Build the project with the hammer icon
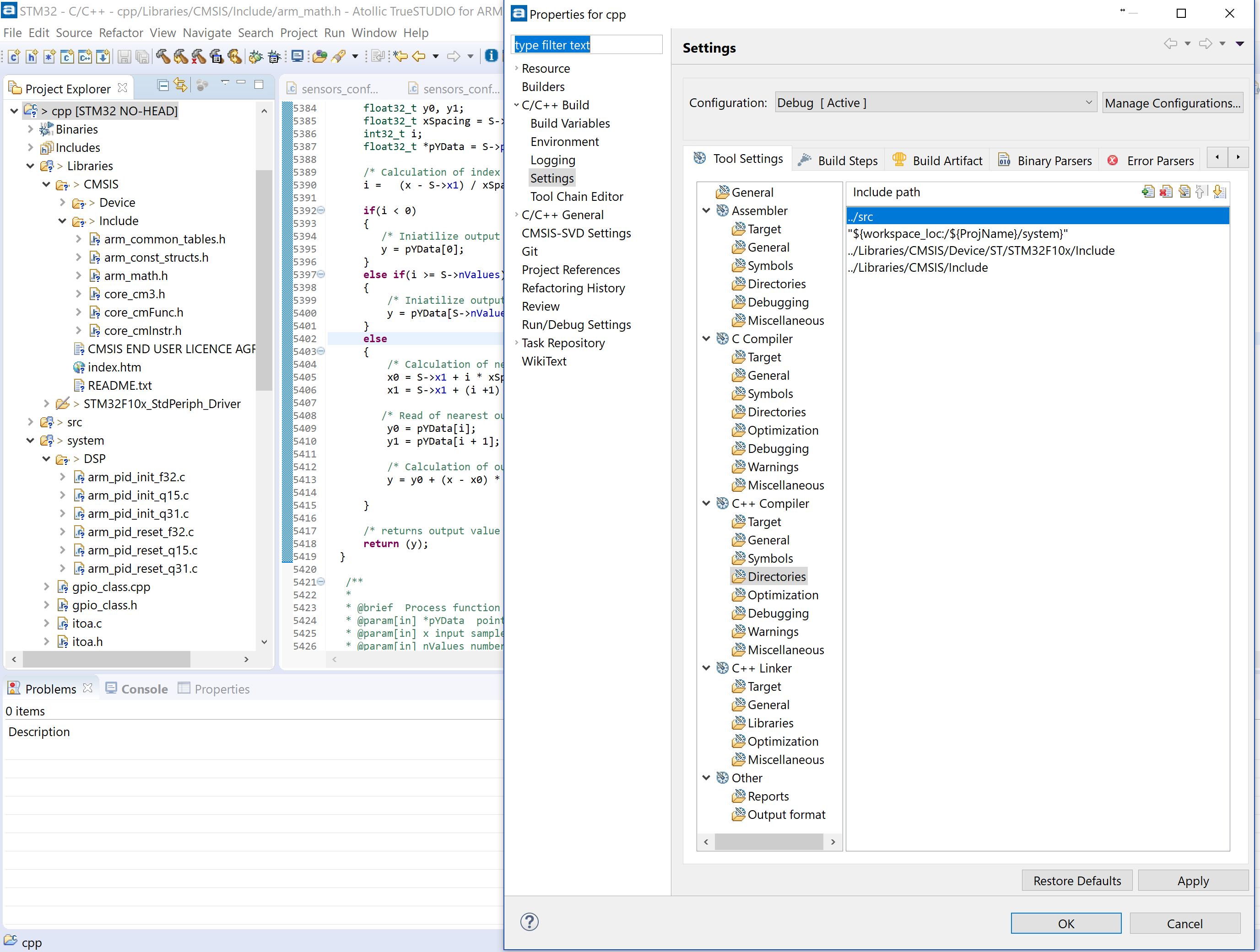This screenshot has height=952, width=1260. click(x=163, y=56)
